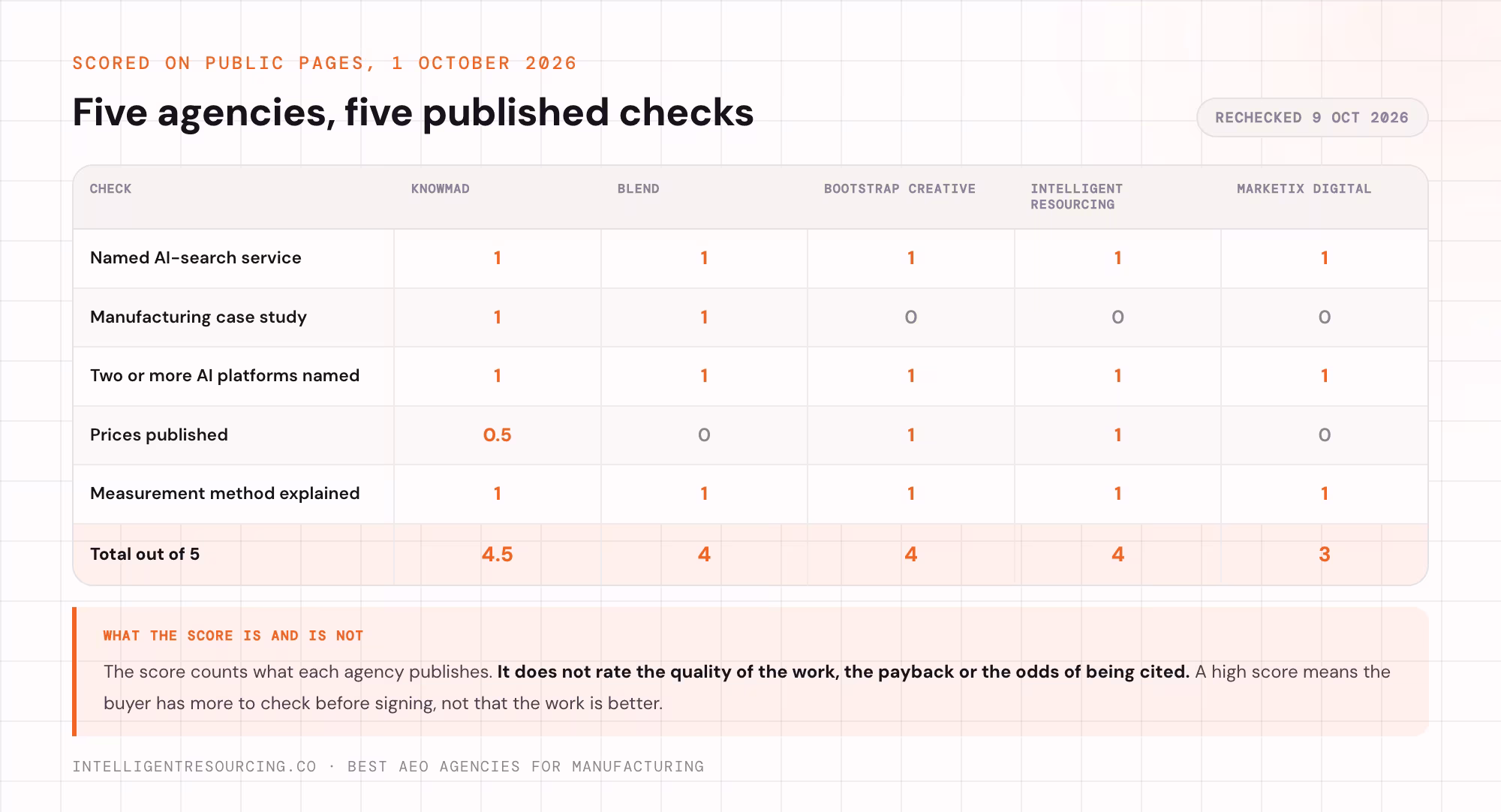
Task: Select the 'Named AI-search service' row label
Action: point(196,258)
